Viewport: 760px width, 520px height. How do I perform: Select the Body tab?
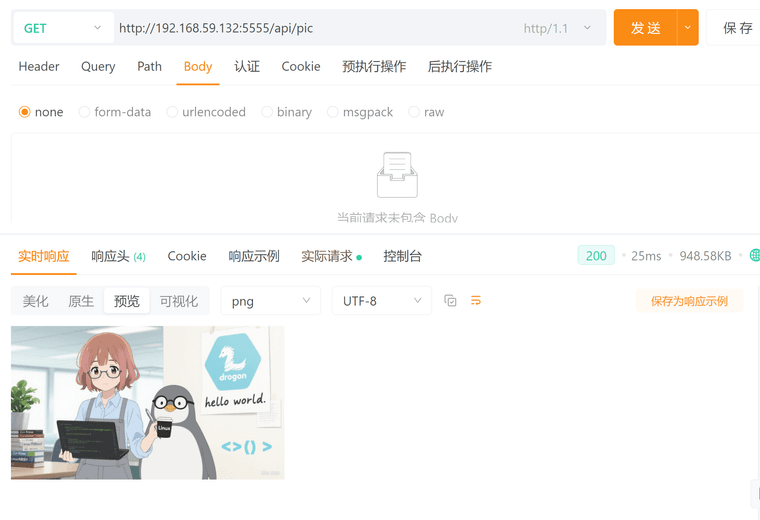tap(198, 66)
